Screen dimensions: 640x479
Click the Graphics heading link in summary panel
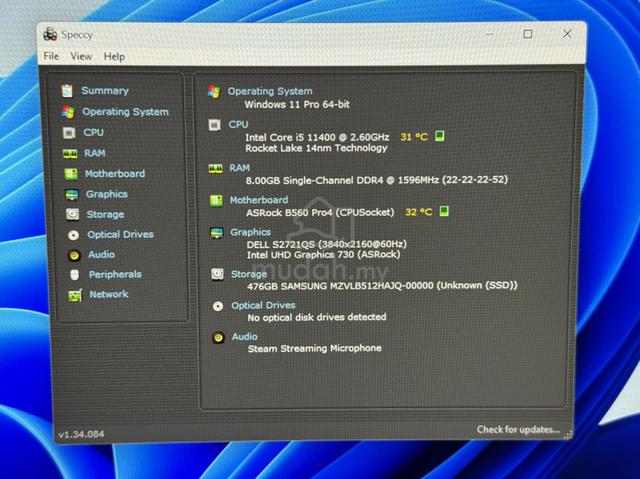[x=251, y=232]
